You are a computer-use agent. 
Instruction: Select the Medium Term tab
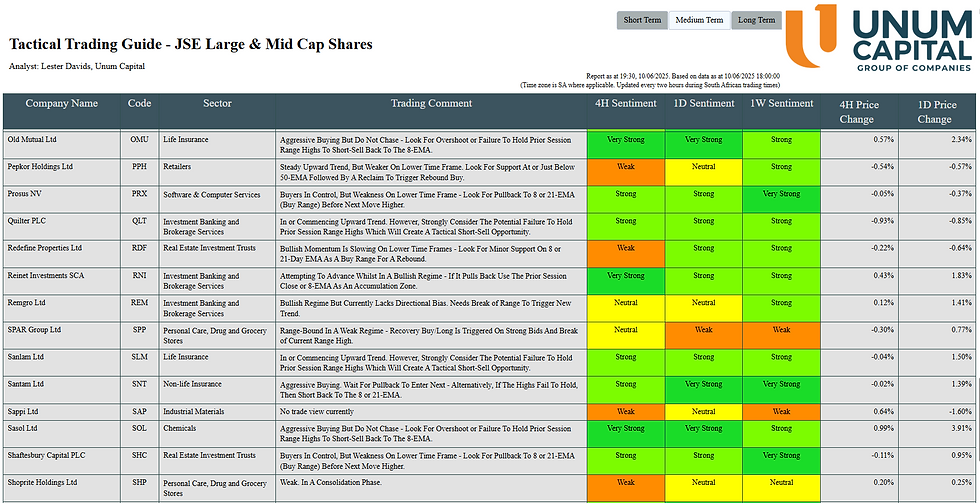[x=699, y=20]
